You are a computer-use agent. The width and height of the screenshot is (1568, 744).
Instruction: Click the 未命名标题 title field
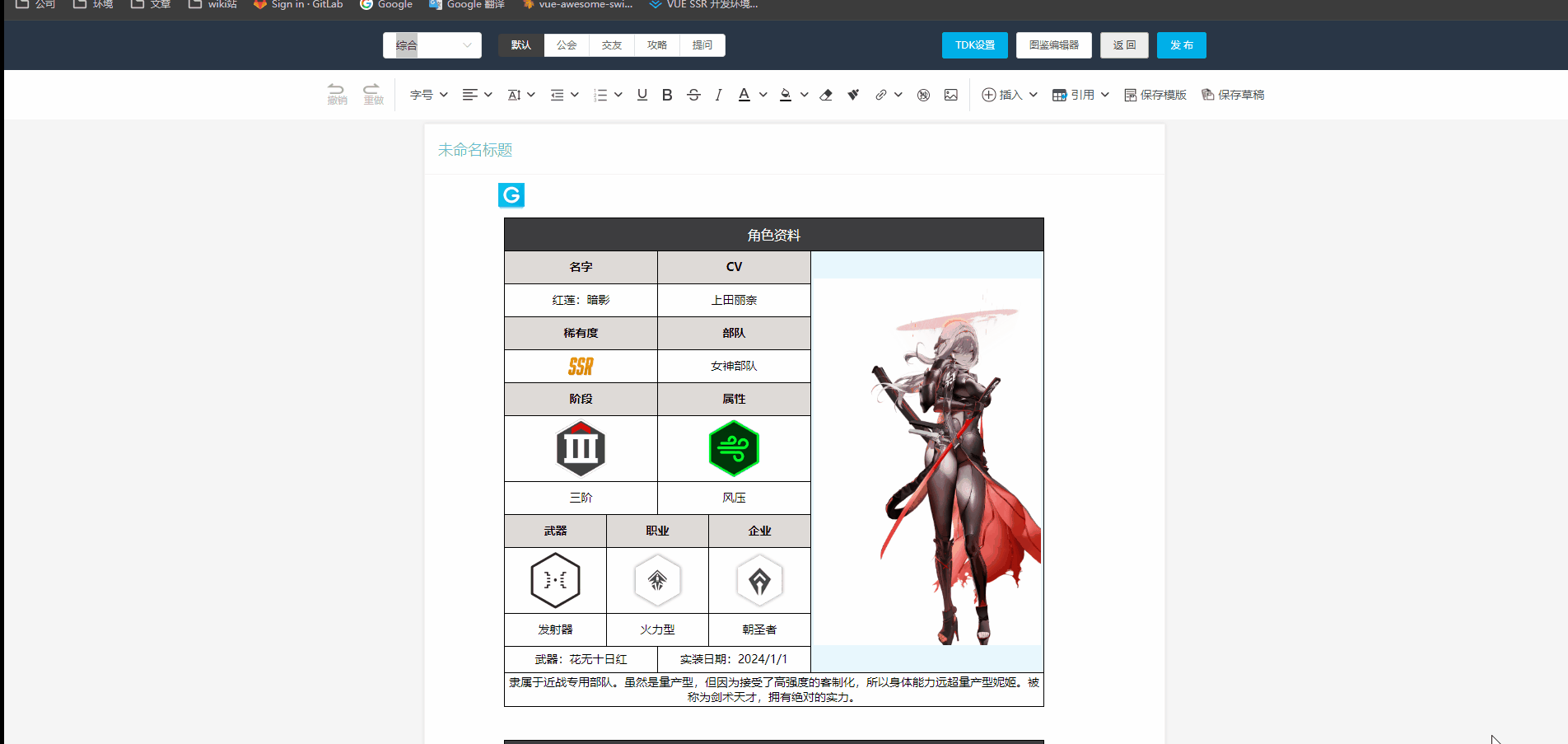coord(475,150)
